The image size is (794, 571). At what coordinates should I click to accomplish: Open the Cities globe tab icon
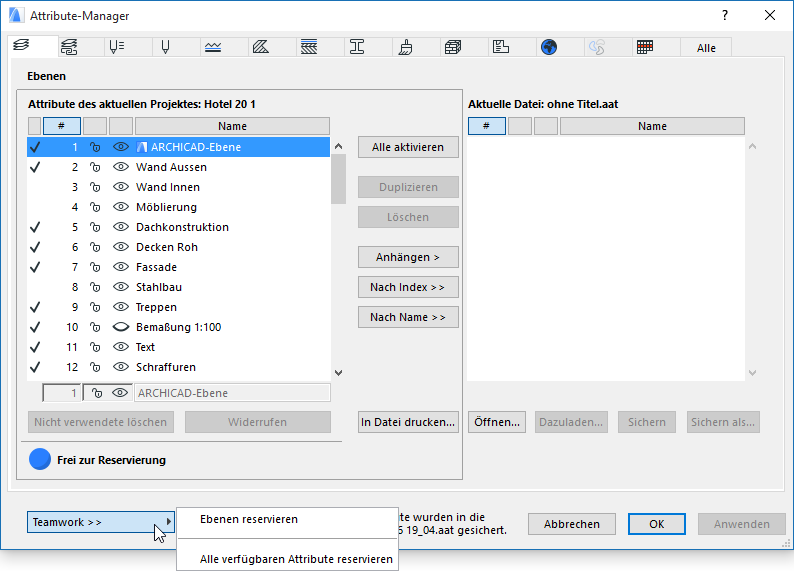(549, 47)
